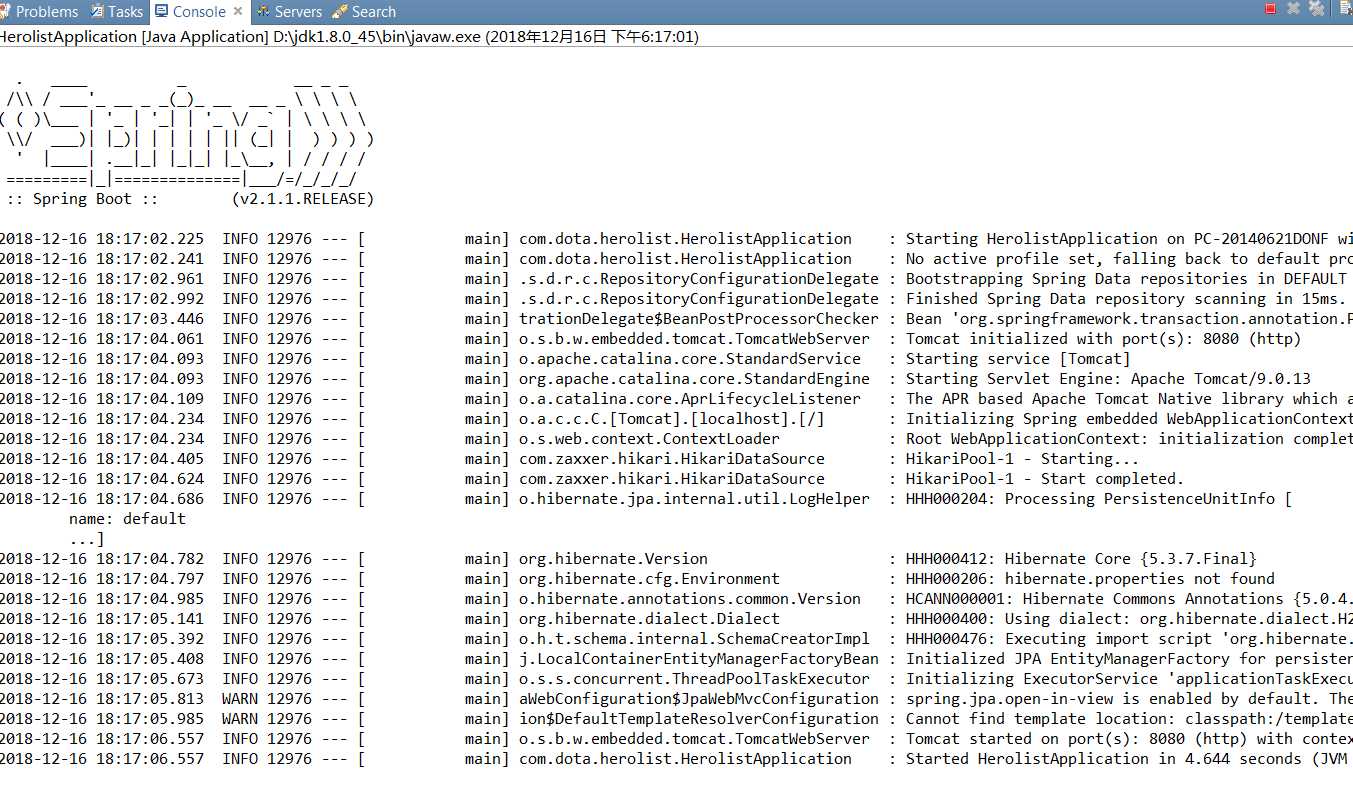Click timestamp '2018-12-16 18:17:05.141'
1353x790 pixels.
pyautogui.click(x=102, y=619)
